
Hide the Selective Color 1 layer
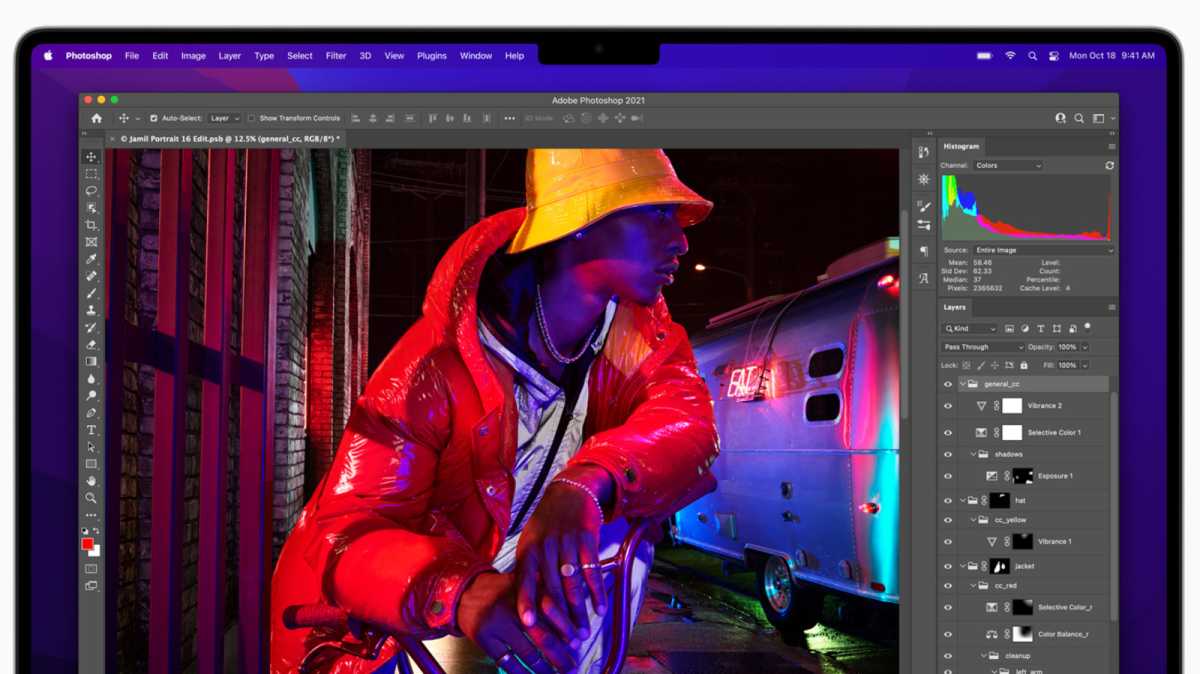[948, 433]
